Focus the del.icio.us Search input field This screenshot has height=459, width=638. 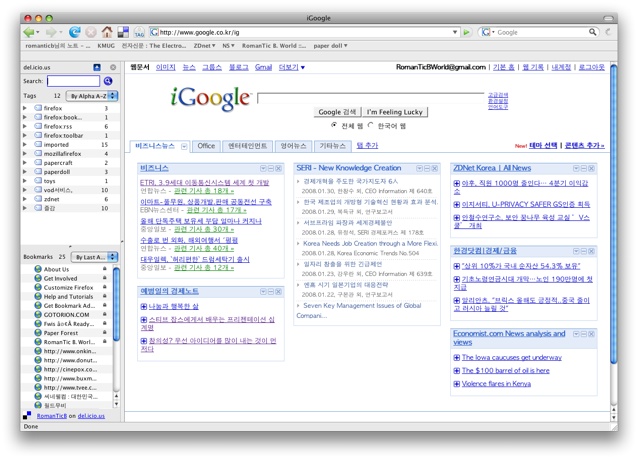[73, 81]
